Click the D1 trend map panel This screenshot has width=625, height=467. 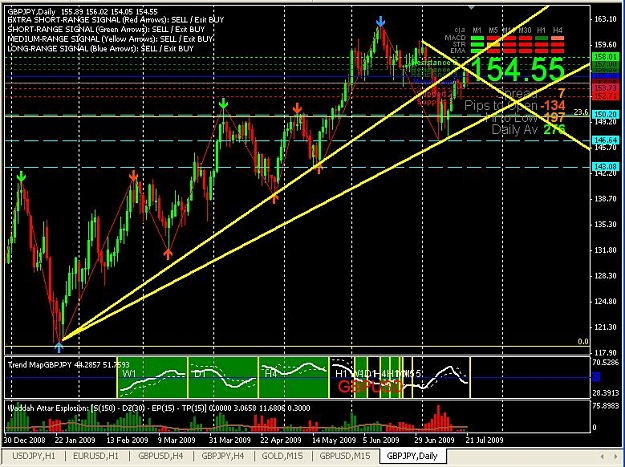[x=223, y=377]
